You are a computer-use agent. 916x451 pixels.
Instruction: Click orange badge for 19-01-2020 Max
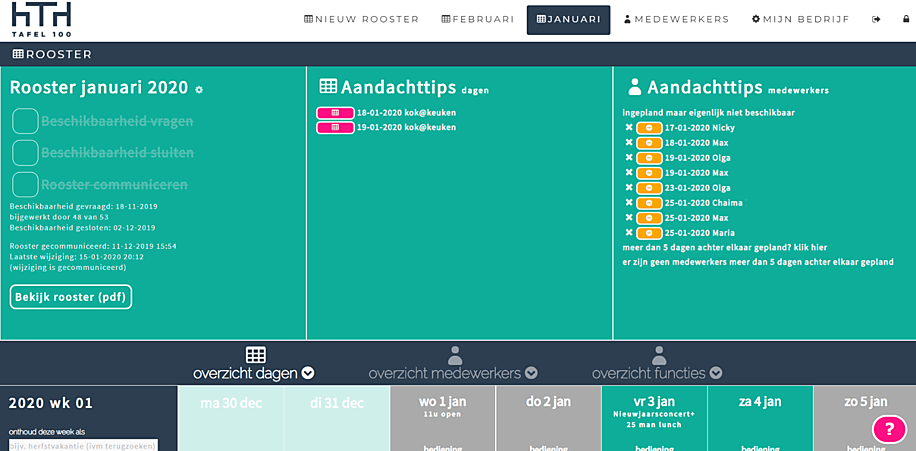click(x=649, y=173)
